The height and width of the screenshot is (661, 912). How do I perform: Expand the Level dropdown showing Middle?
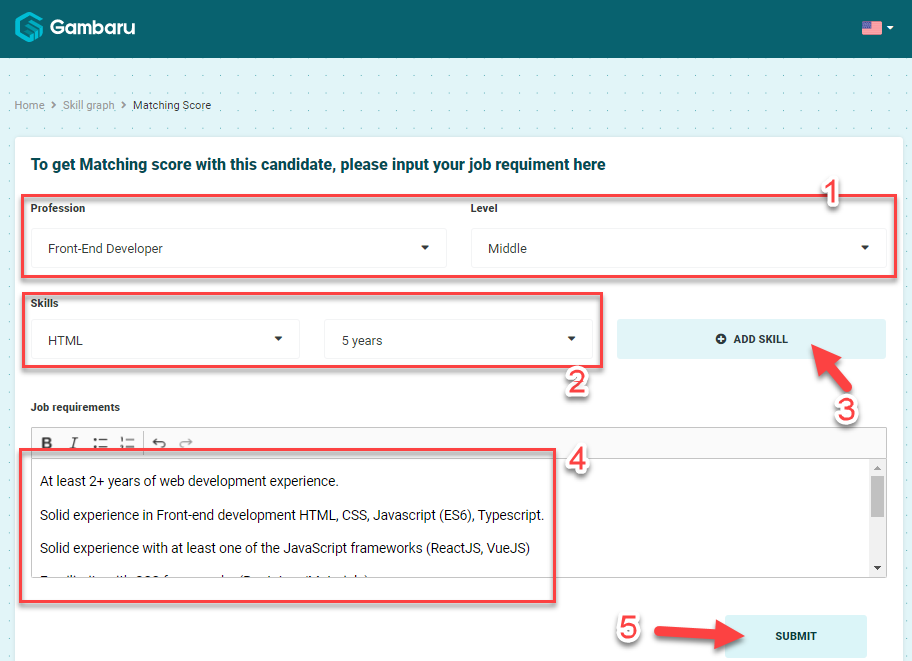677,248
